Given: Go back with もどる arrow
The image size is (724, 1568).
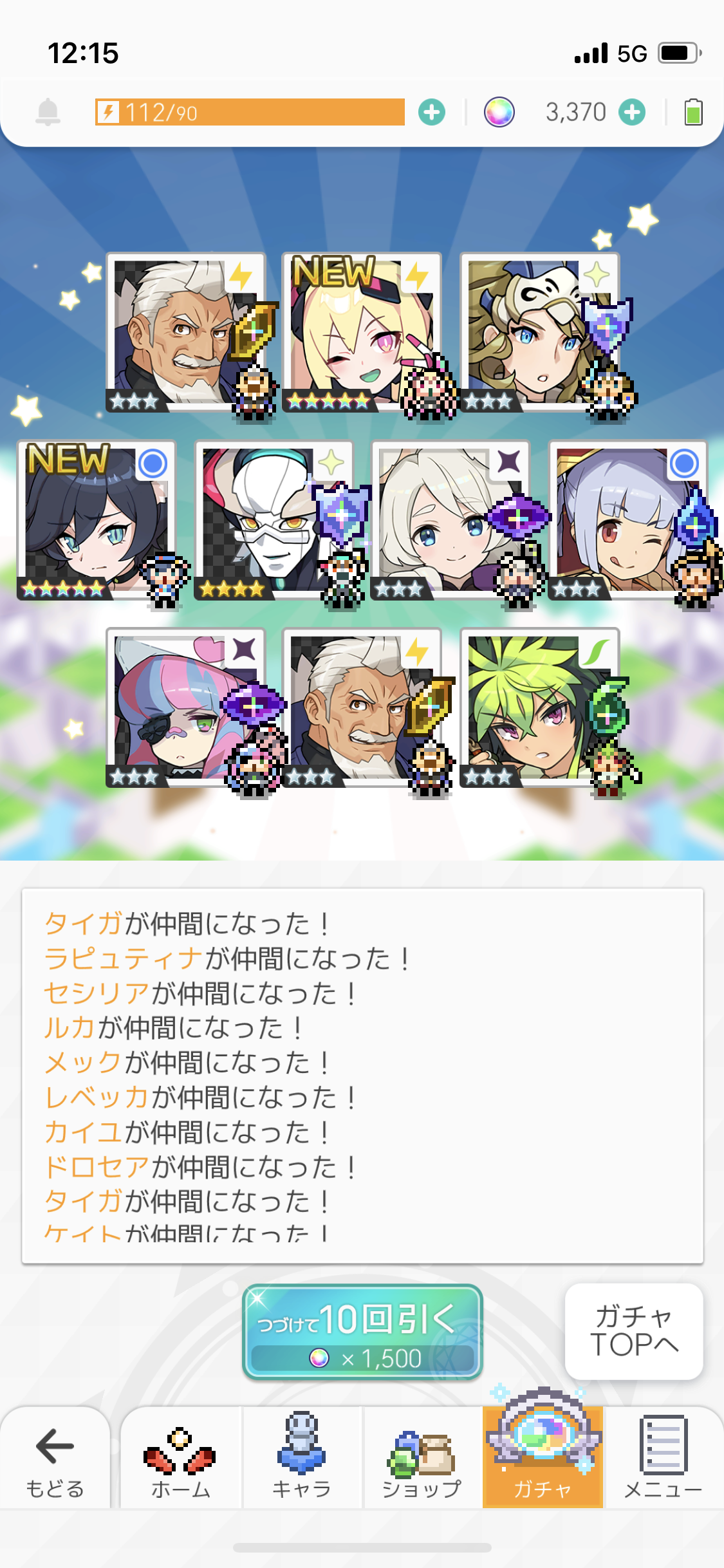Looking at the screenshot, I should (x=55, y=1458).
